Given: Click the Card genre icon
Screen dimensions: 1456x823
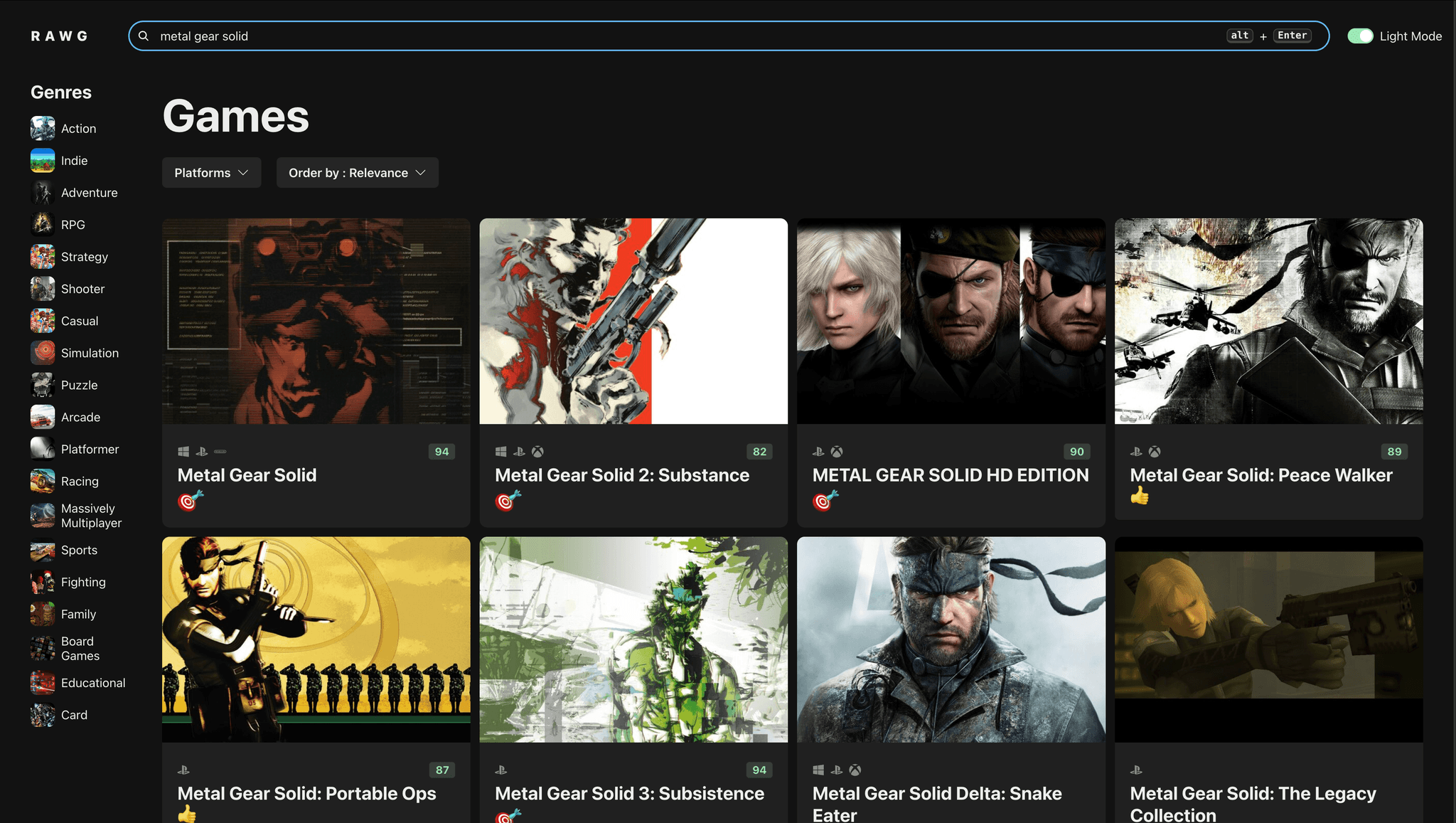Looking at the screenshot, I should (43, 715).
